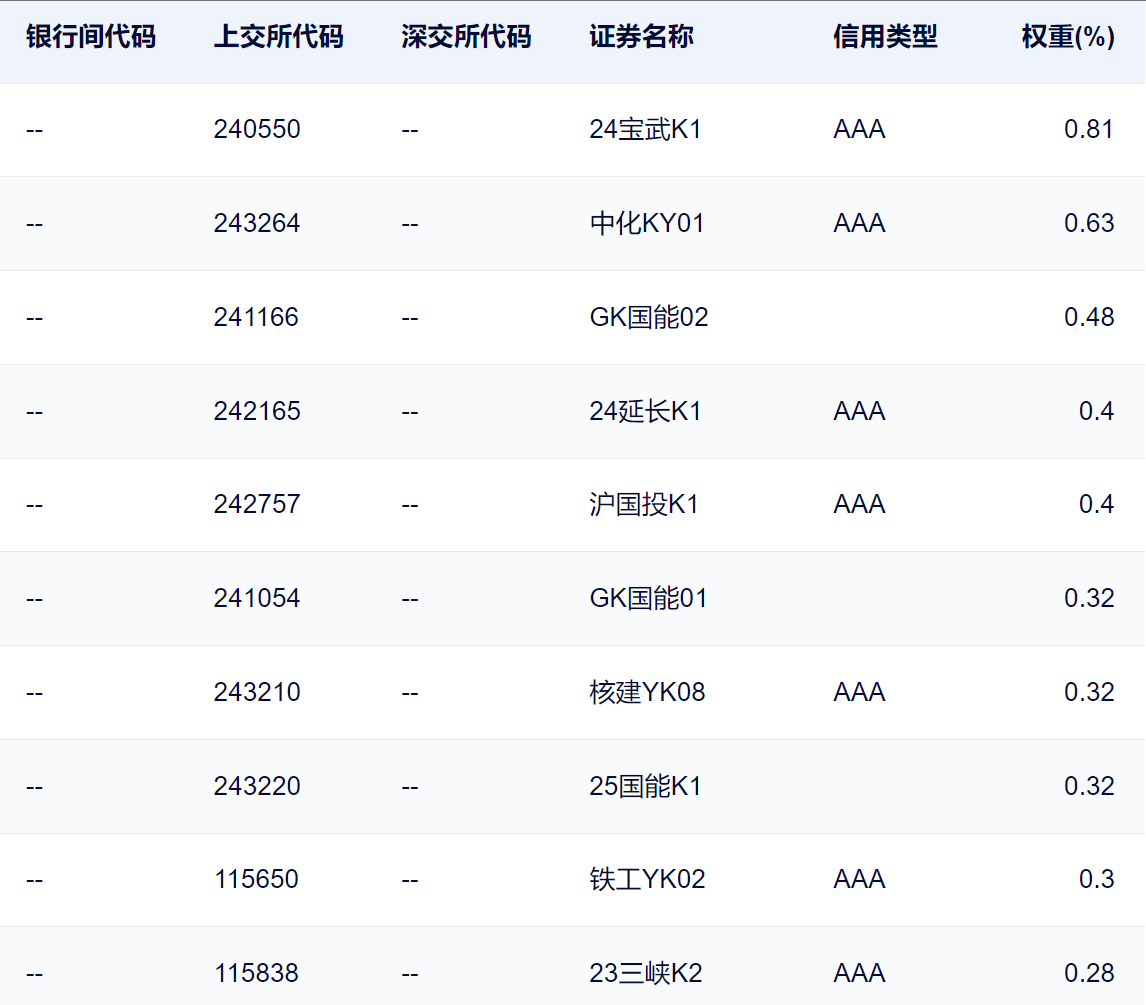Click weight value 0.3
Viewport: 1146px width, 1005px height.
(1096, 879)
